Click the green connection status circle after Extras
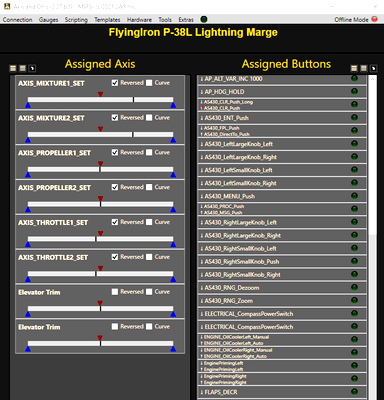The width and height of the screenshot is (384, 400). (x=204, y=19)
